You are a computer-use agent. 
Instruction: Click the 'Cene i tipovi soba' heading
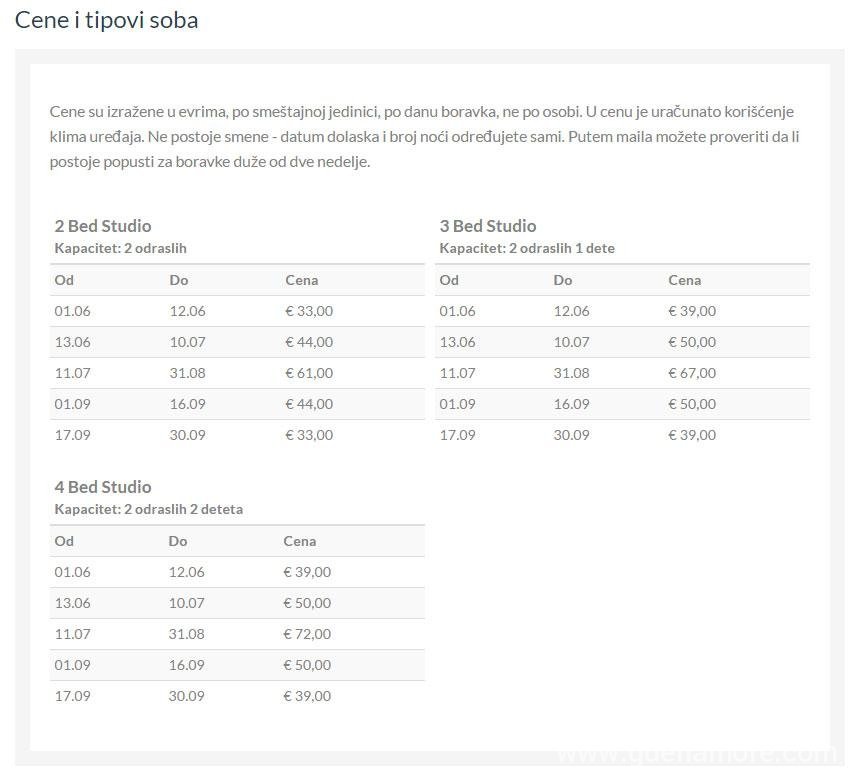(106, 21)
